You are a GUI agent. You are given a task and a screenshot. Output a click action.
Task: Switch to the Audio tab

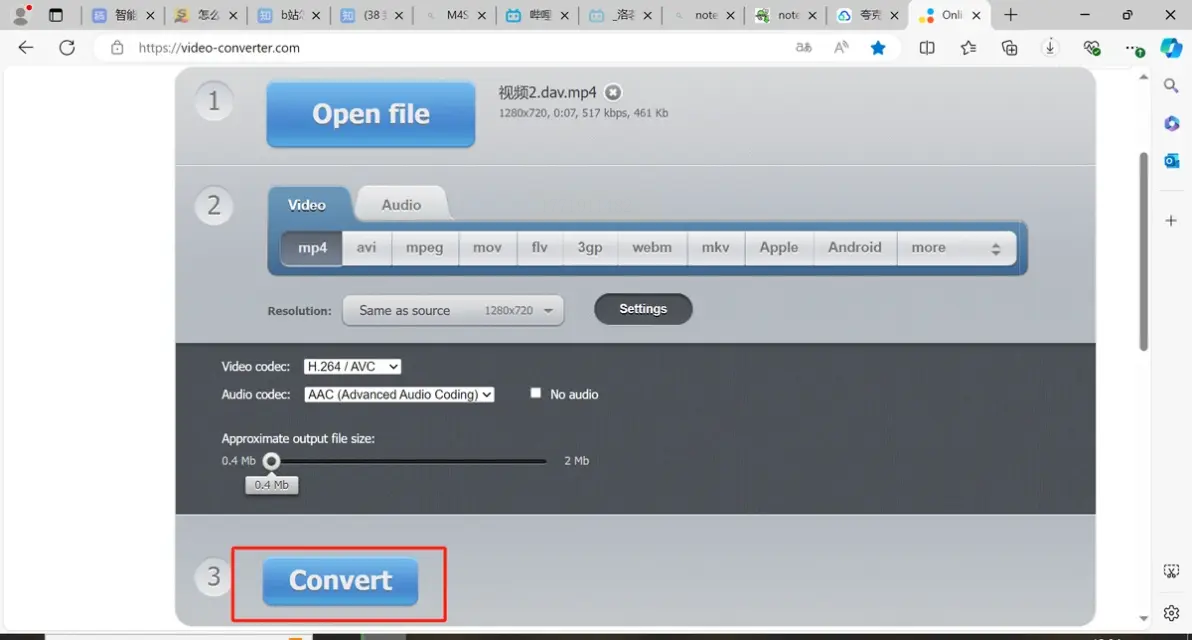click(401, 204)
